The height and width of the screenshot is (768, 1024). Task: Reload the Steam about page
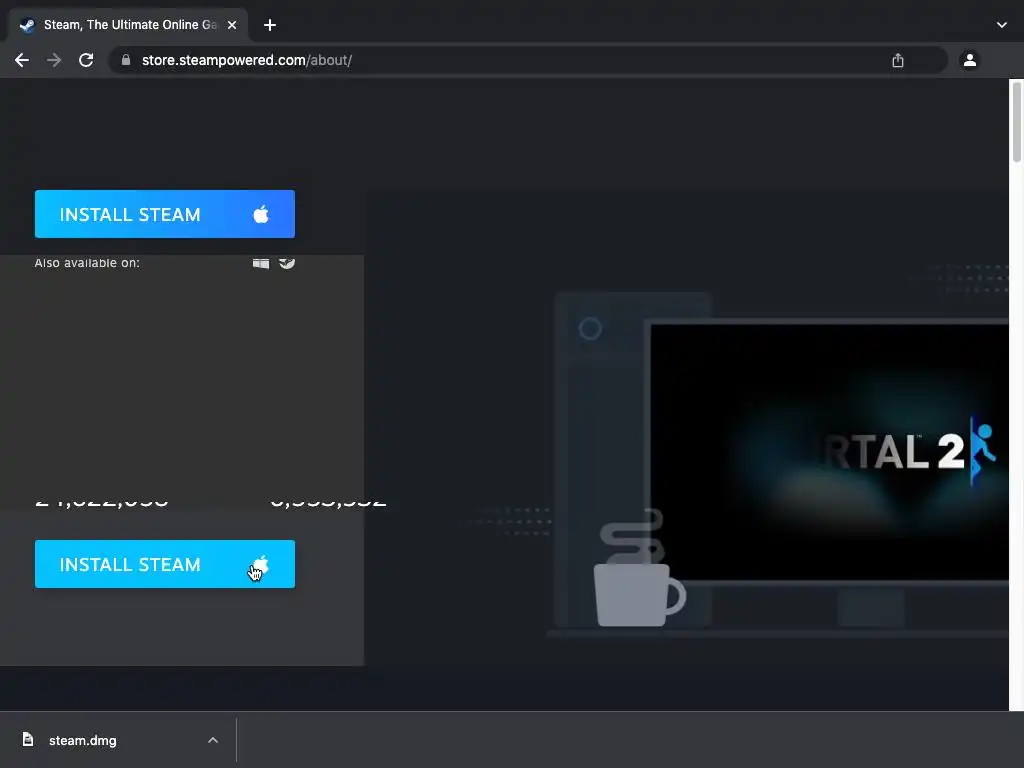click(x=86, y=60)
